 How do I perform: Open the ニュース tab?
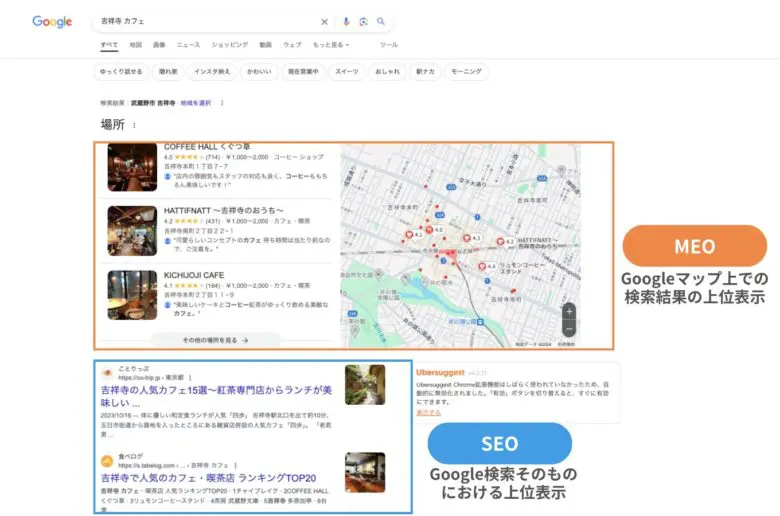click(x=189, y=45)
